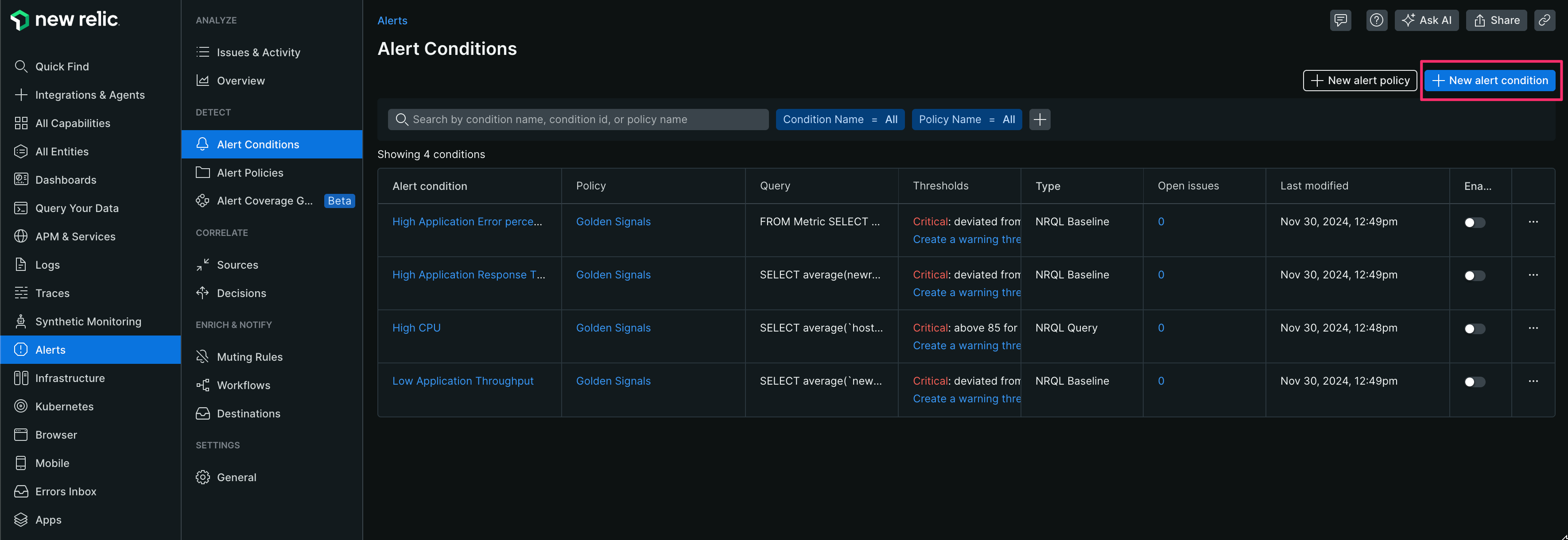Open Quick Find search
Screen dimensions: 1568x540
(x=63, y=66)
